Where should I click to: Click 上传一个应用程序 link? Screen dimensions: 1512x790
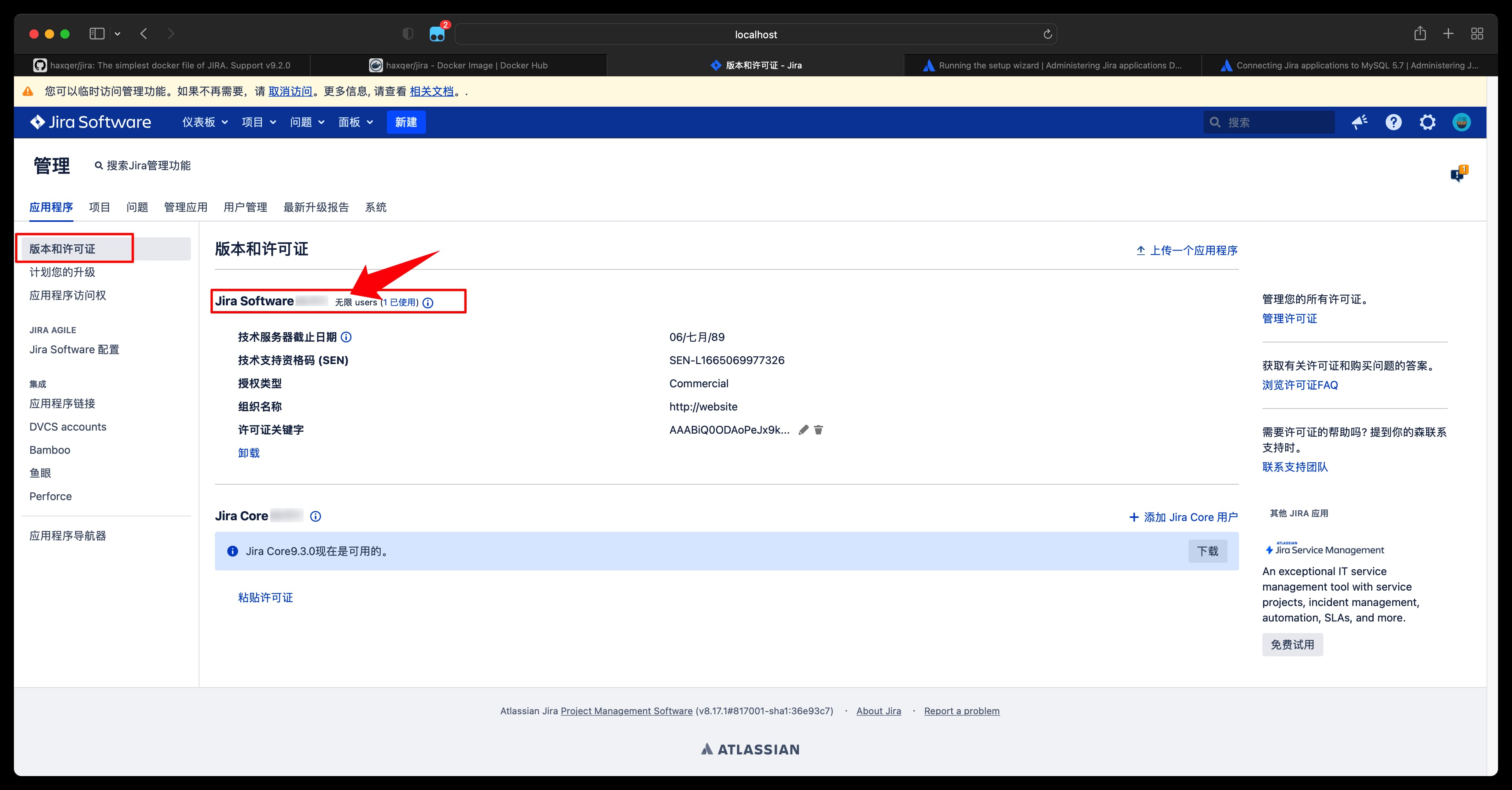pos(1187,250)
